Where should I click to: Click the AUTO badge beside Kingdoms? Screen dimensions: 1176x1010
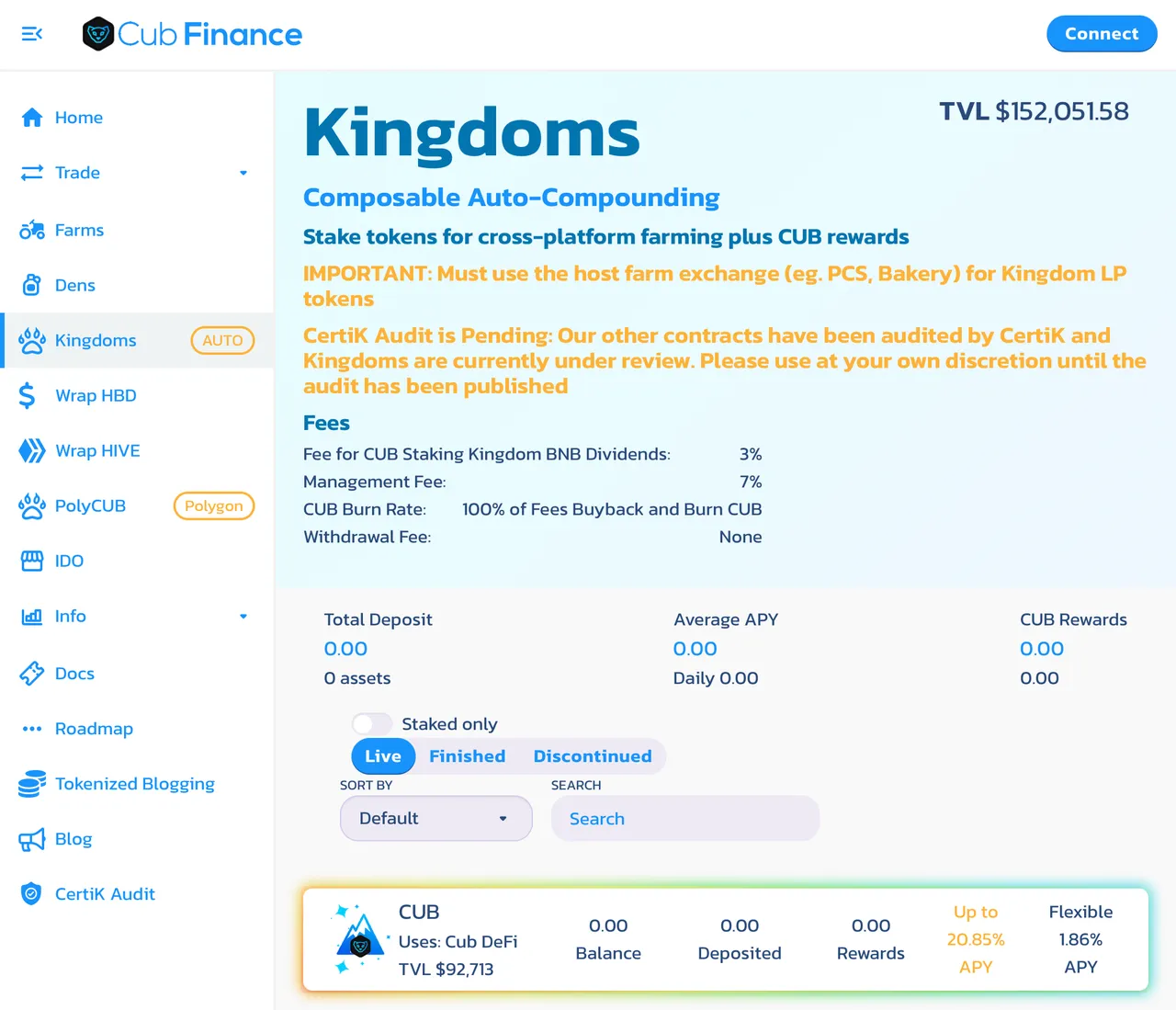(x=222, y=340)
